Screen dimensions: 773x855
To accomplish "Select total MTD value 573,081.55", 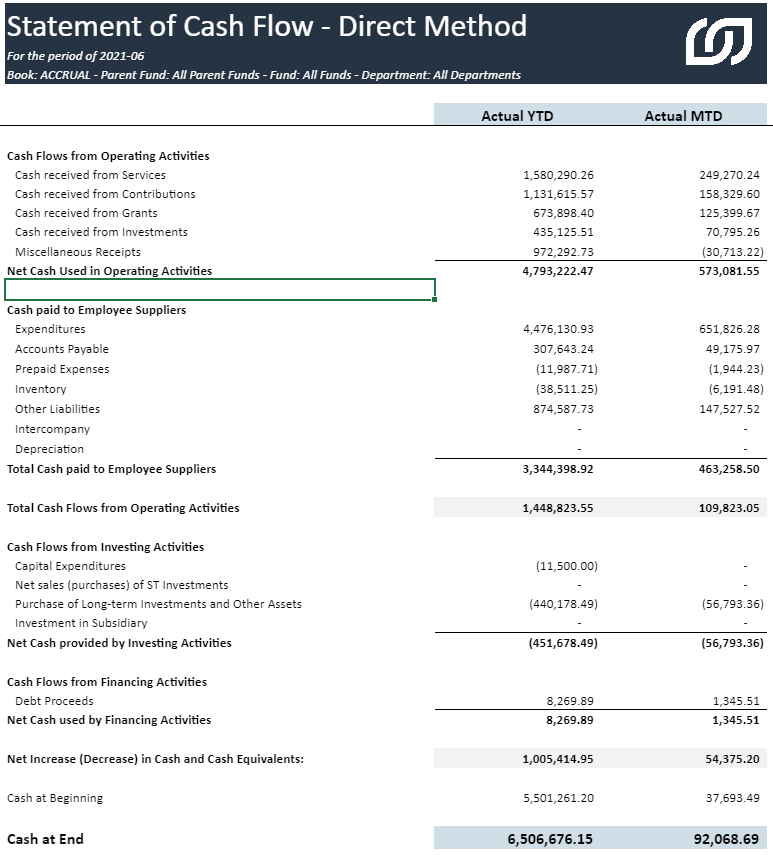I will [x=729, y=271].
